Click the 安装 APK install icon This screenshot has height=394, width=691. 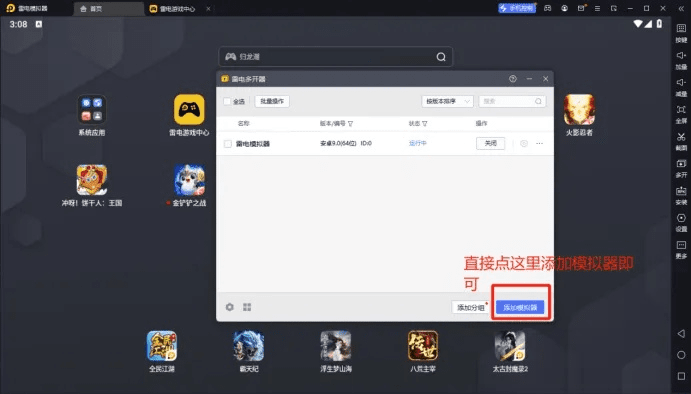pos(681,191)
